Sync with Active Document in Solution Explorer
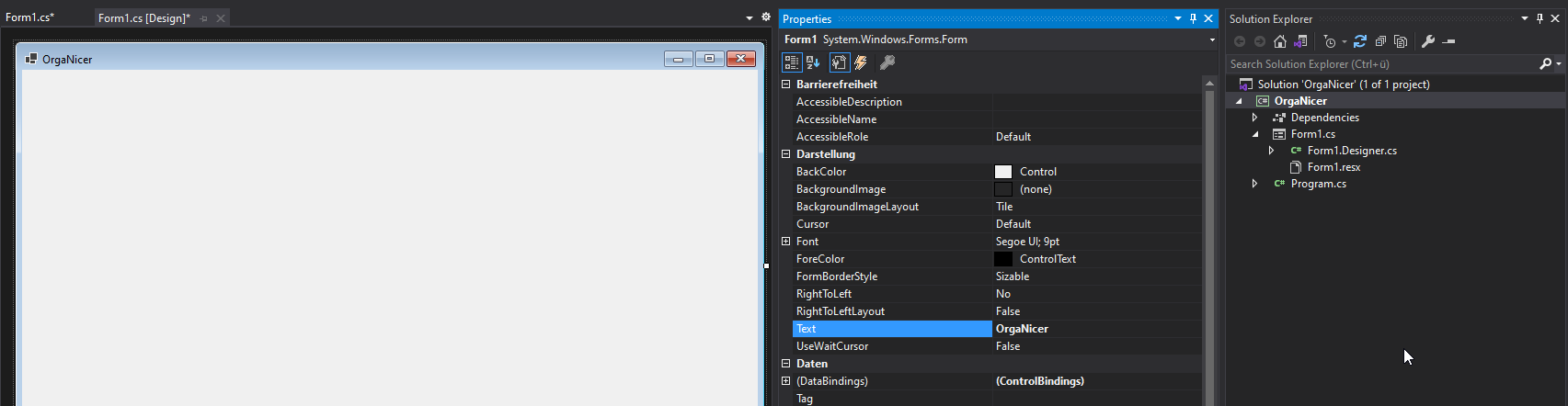Screen dimensions: 1568x406 (1360, 41)
